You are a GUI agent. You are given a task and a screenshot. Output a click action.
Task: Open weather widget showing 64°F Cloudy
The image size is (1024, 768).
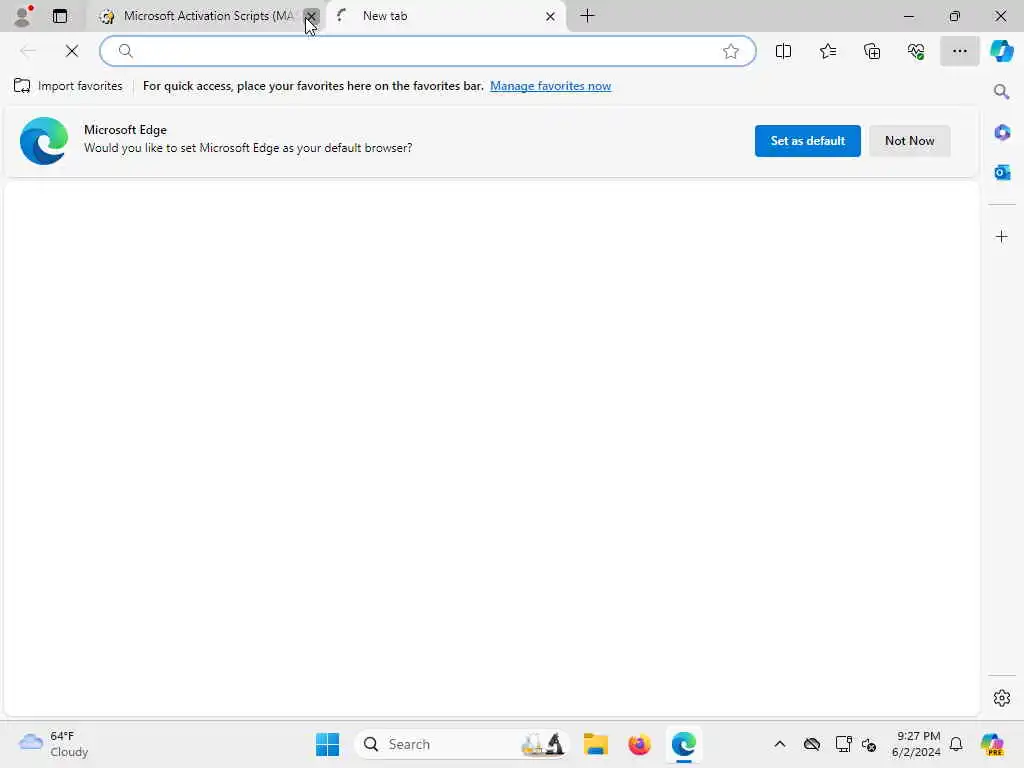click(54, 744)
